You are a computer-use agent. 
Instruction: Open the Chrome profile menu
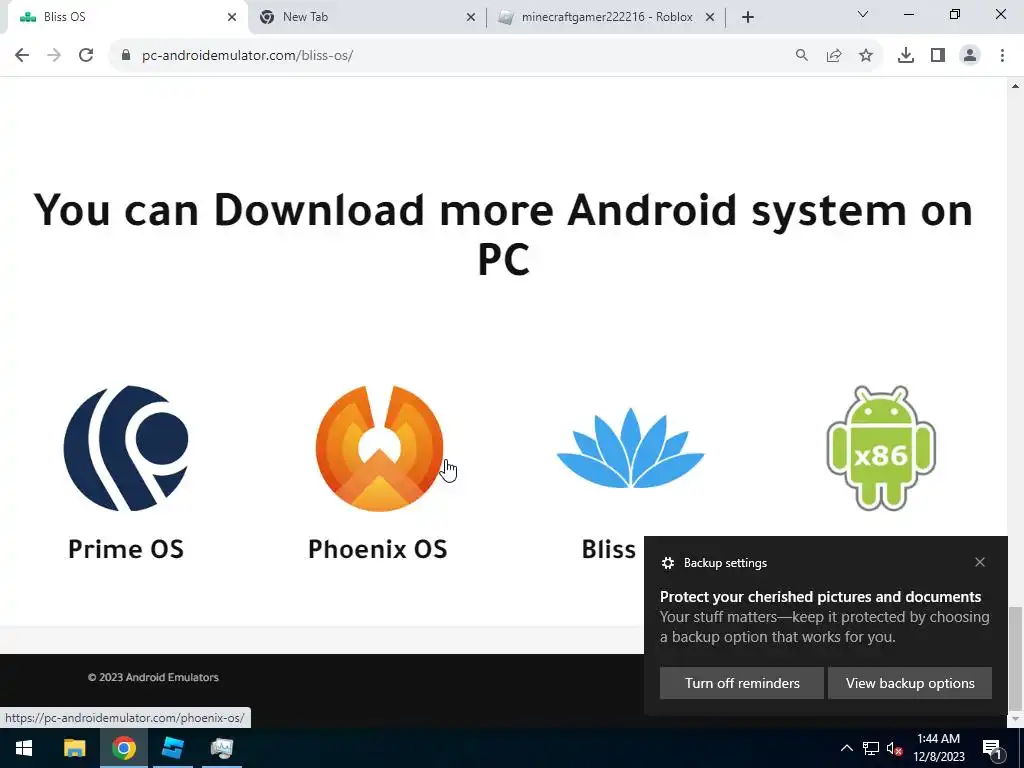pos(970,56)
